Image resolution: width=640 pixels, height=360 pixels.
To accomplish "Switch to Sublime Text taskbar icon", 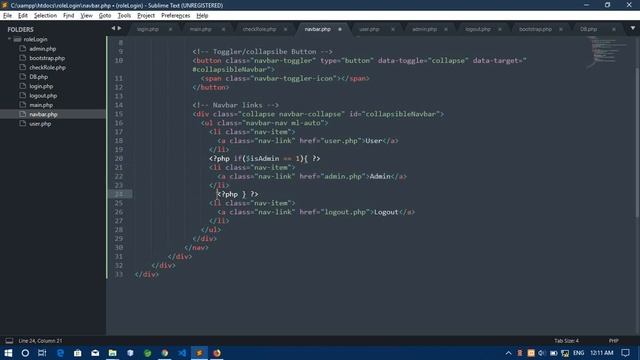I will pyautogui.click(x=199, y=353).
